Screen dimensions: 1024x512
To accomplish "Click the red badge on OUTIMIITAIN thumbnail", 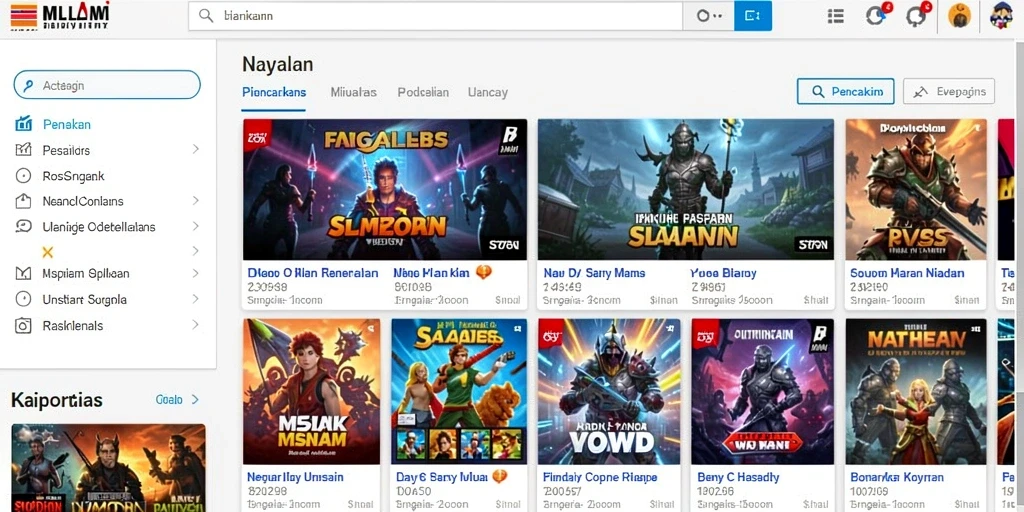I will (705, 334).
